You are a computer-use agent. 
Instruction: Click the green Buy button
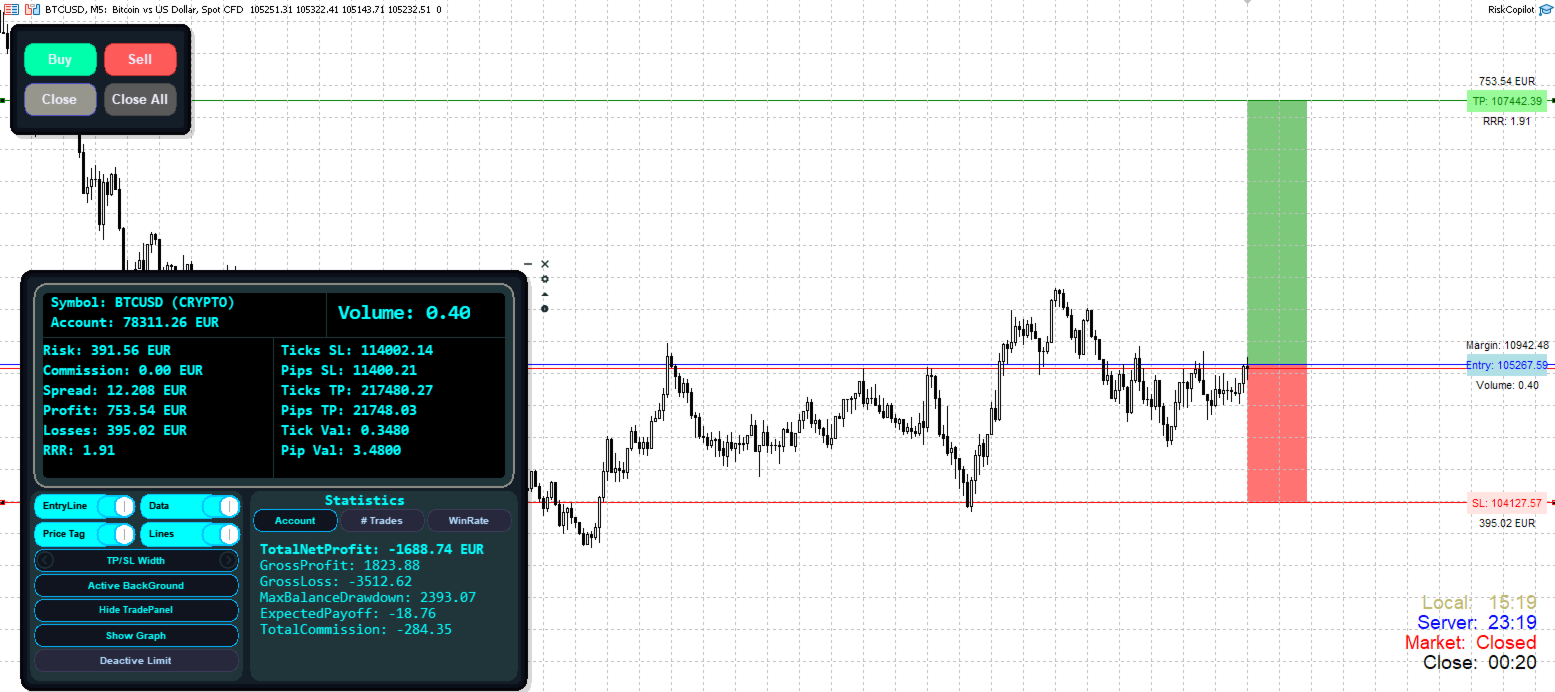(60, 59)
